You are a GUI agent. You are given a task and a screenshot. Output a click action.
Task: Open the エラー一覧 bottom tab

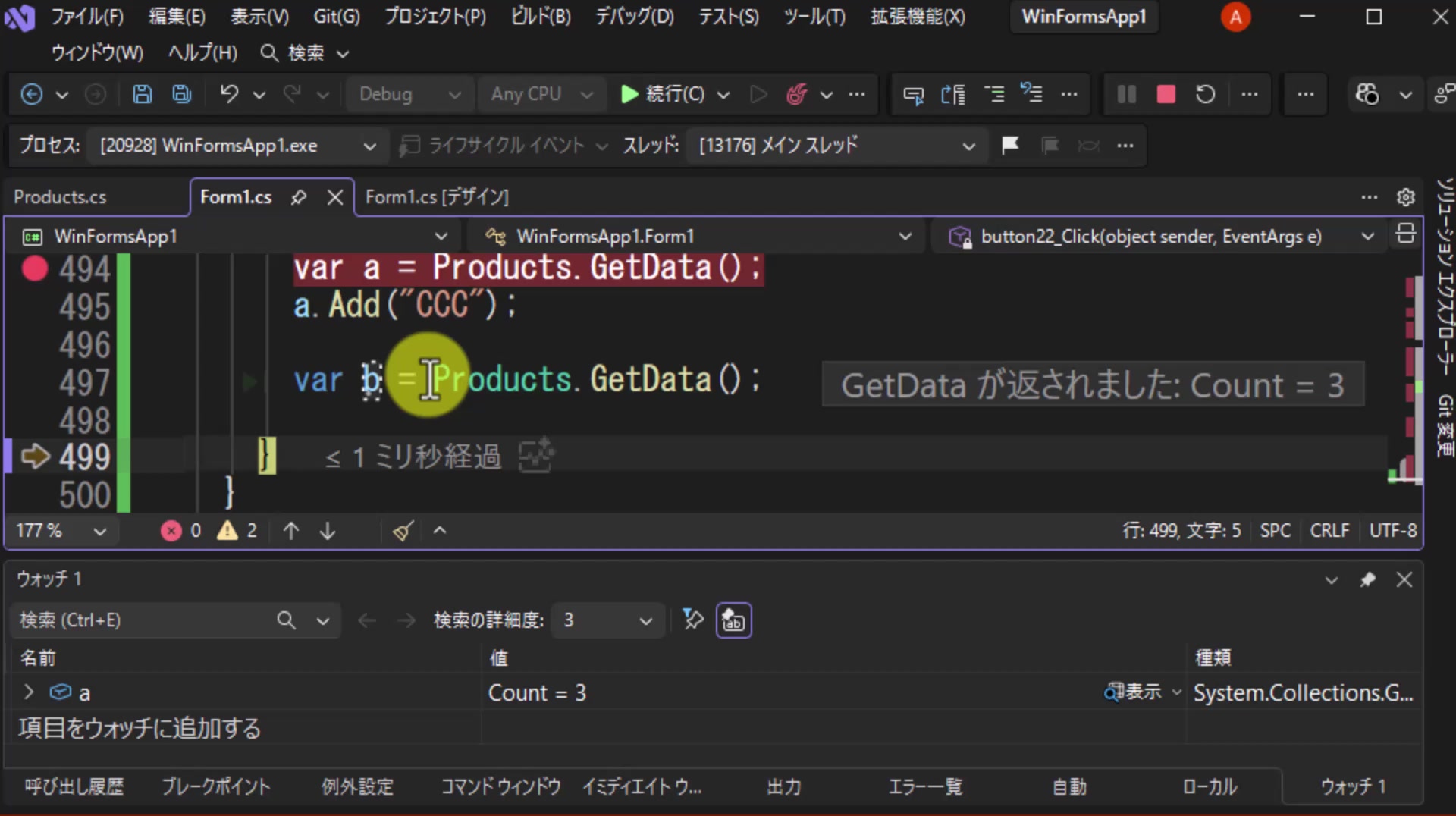click(925, 787)
